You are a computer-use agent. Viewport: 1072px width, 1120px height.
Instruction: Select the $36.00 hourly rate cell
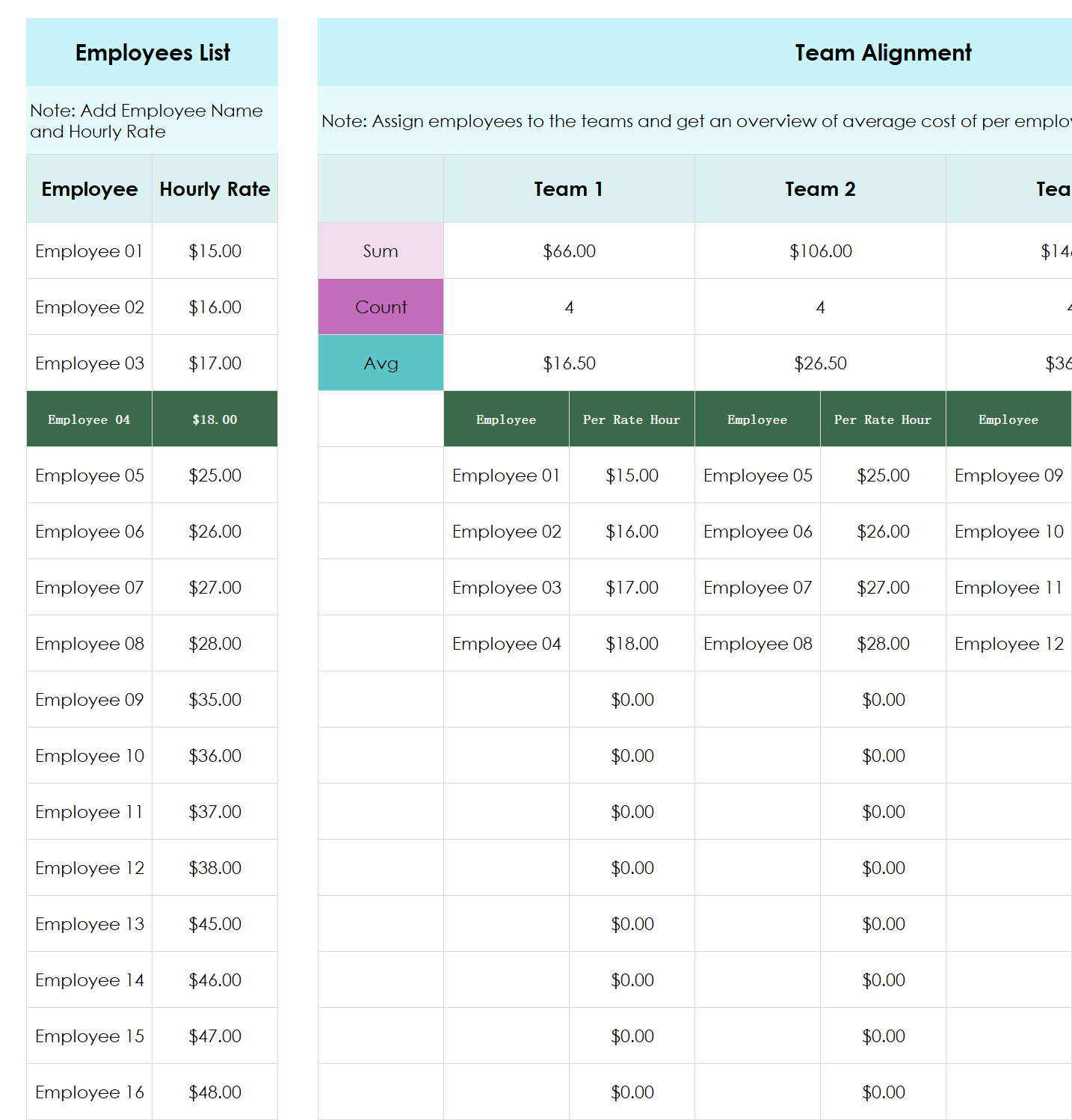215,755
